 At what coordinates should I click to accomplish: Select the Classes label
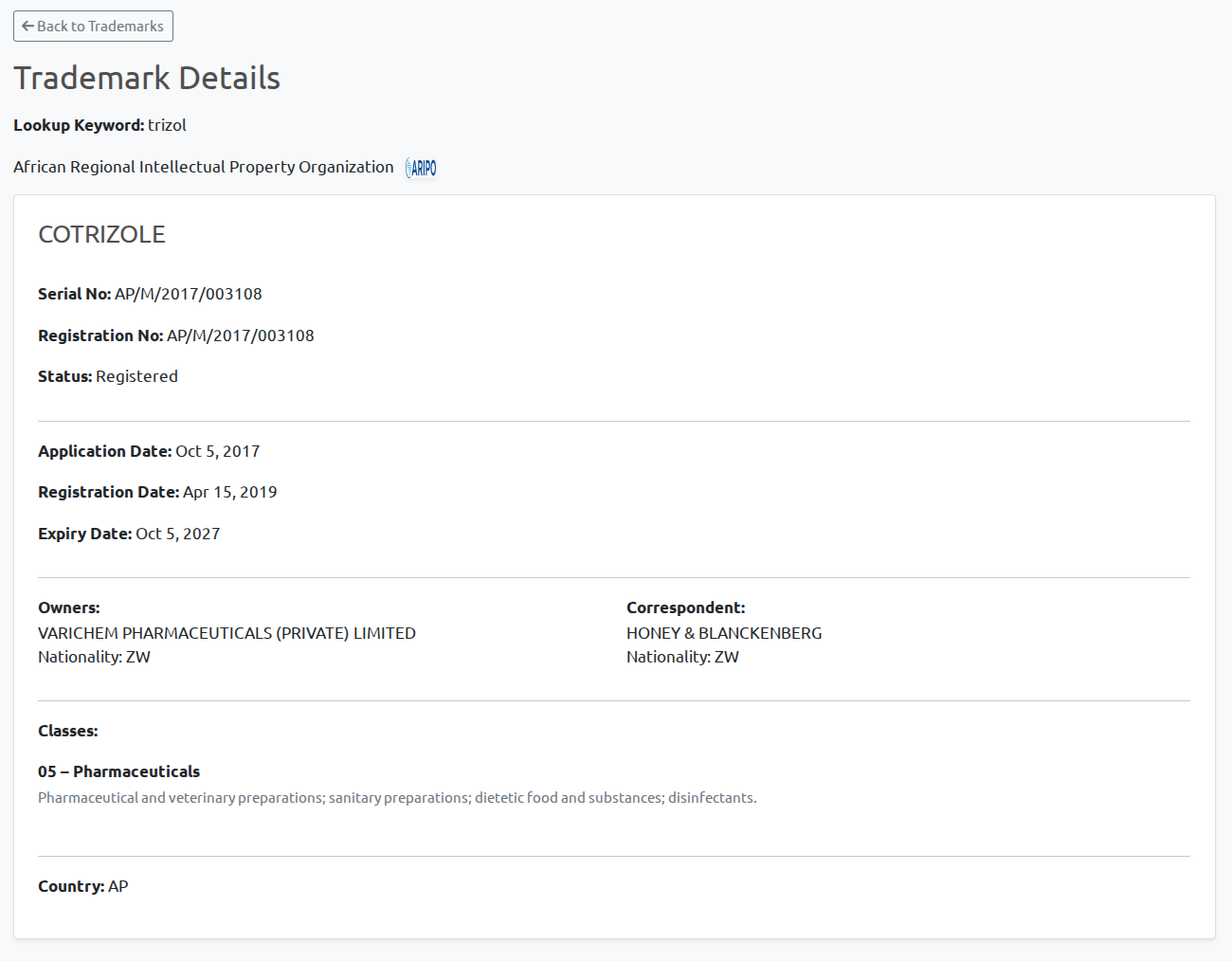(x=68, y=731)
